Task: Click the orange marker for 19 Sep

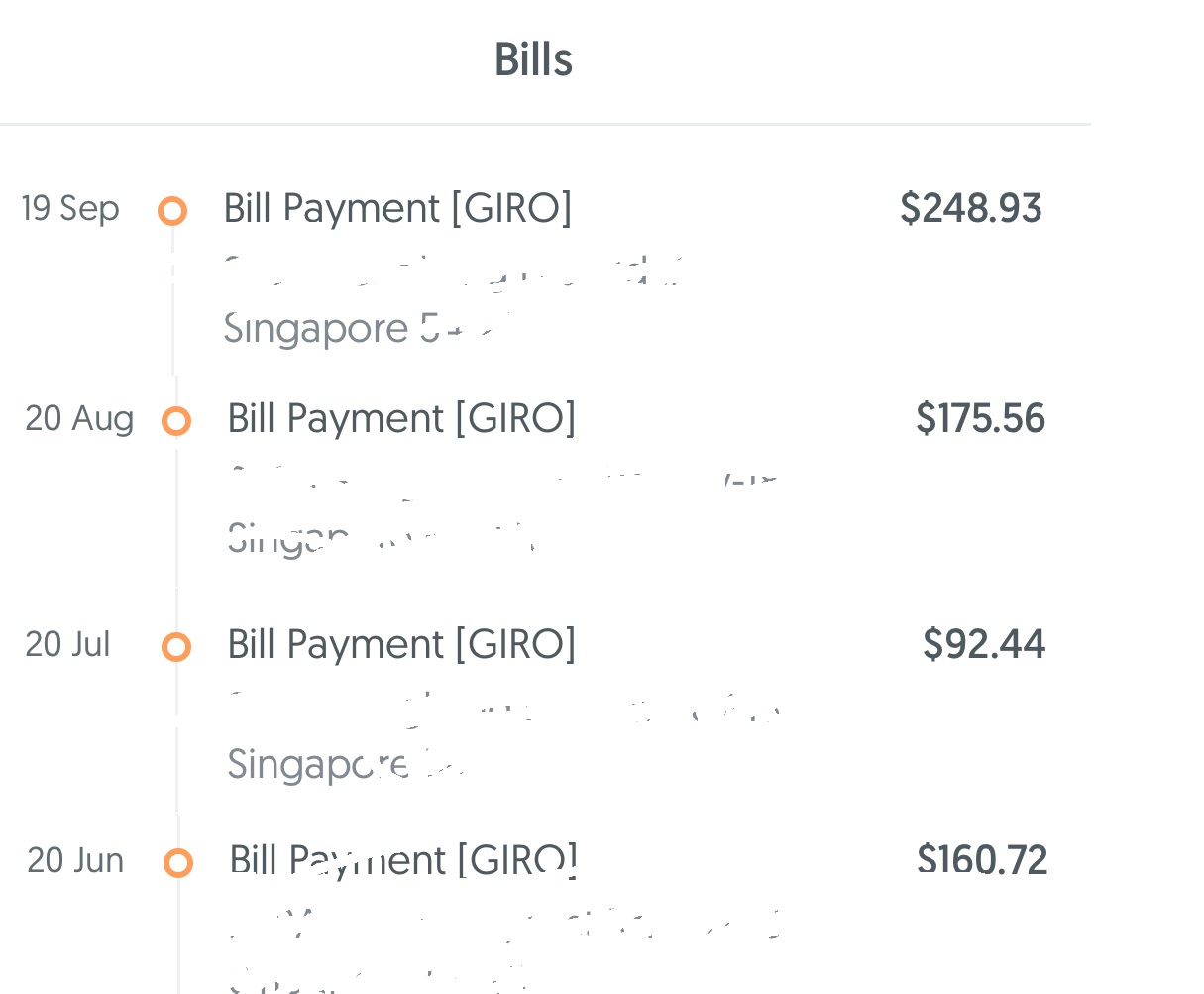Action: 172,210
